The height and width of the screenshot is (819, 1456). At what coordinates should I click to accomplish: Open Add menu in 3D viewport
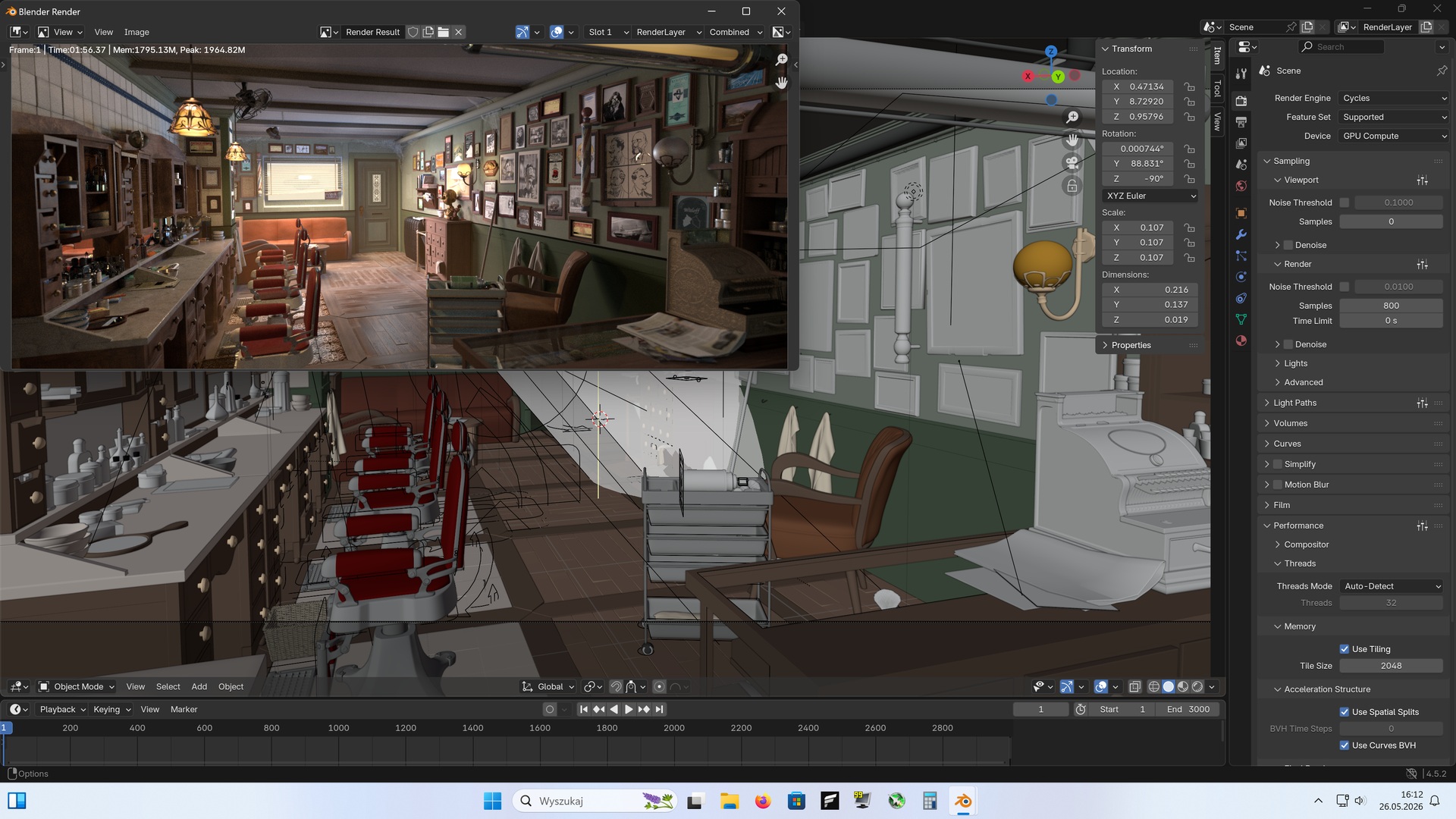click(199, 687)
